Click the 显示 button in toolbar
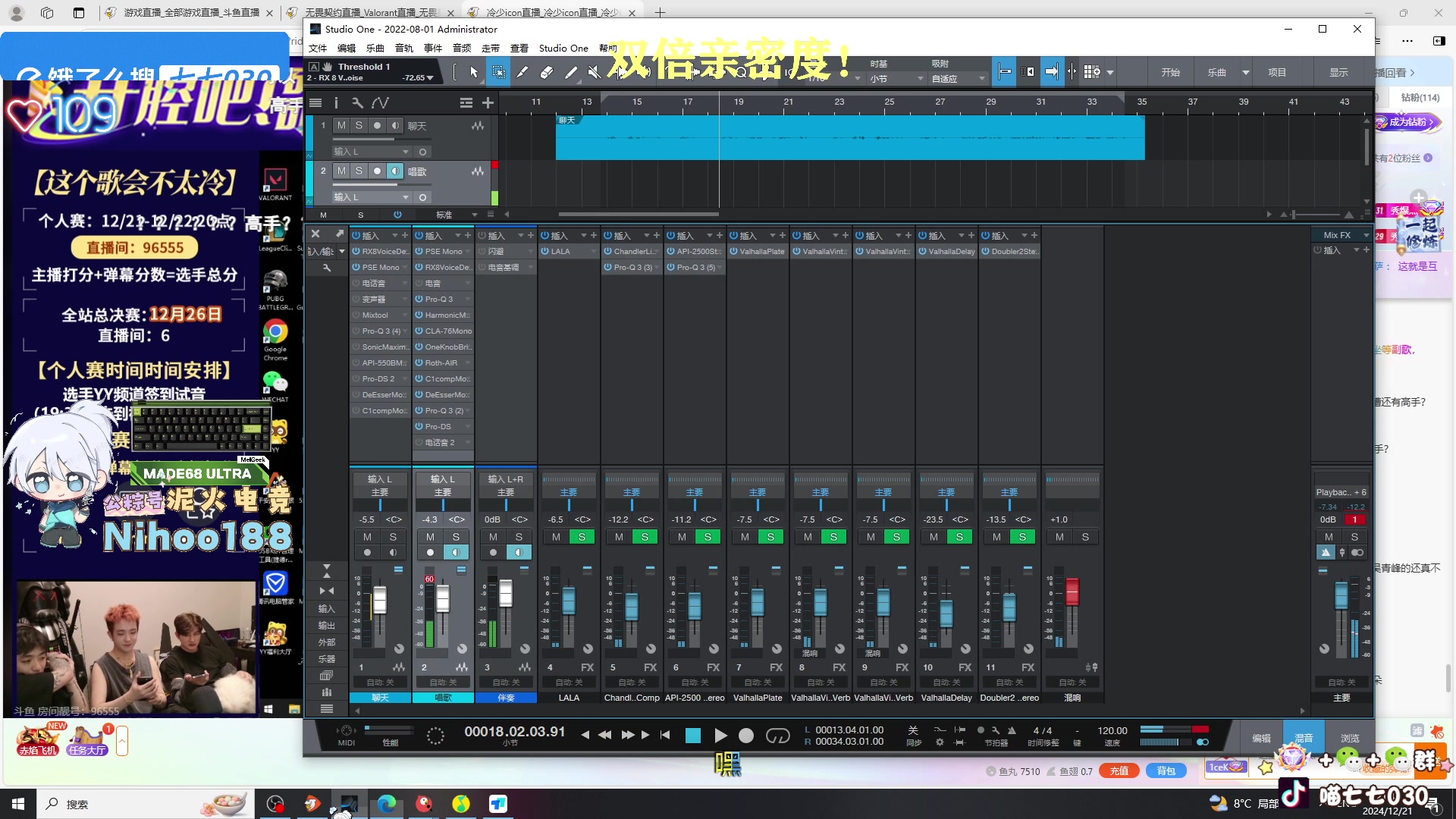 point(1338,73)
